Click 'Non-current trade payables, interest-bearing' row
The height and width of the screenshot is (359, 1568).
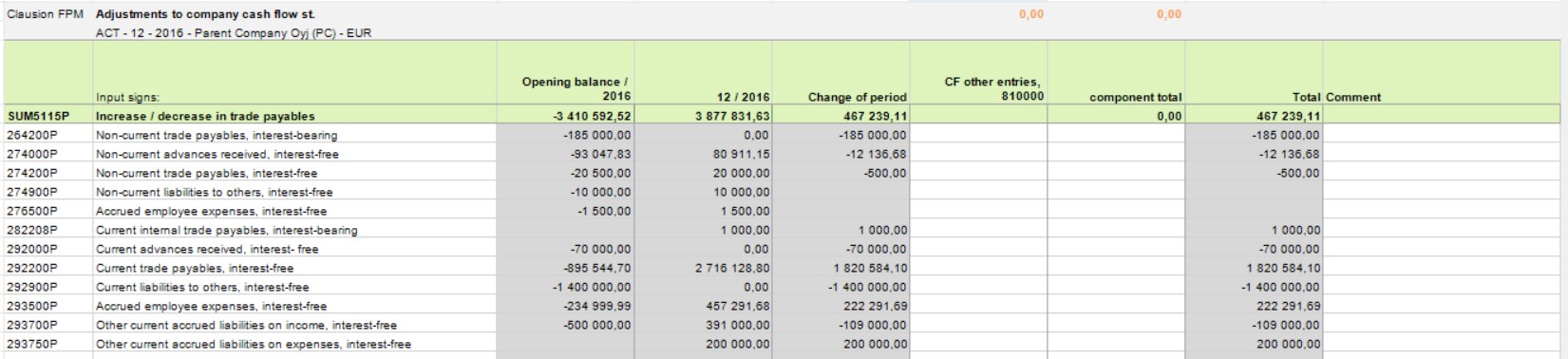pyautogui.click(x=217, y=135)
